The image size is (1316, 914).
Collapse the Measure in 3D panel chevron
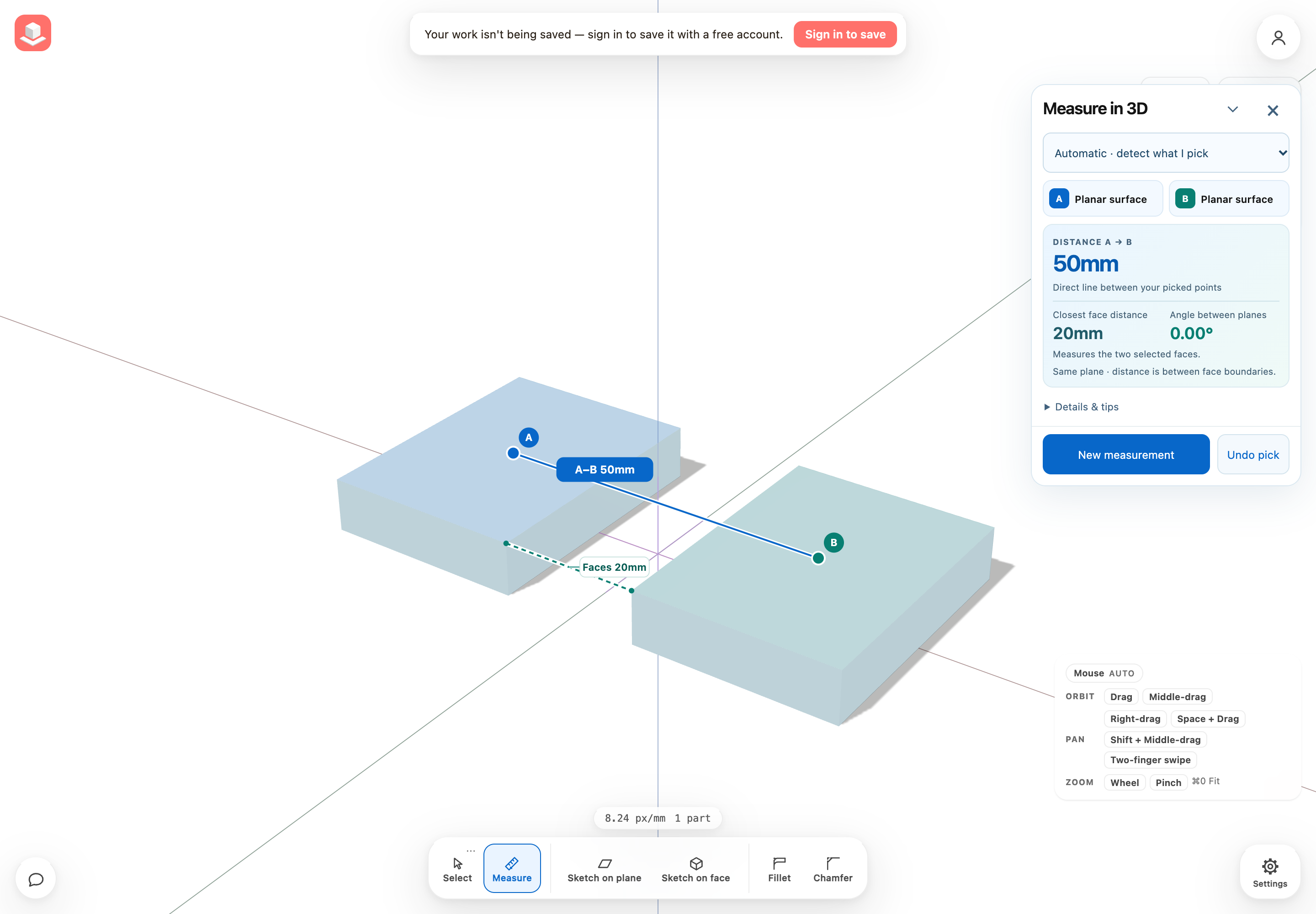[1233, 109]
